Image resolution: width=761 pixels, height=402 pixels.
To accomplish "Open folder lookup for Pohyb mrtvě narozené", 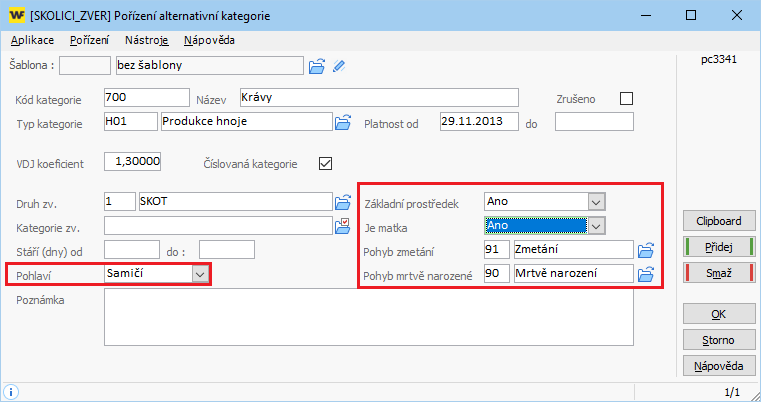I will point(646,274).
